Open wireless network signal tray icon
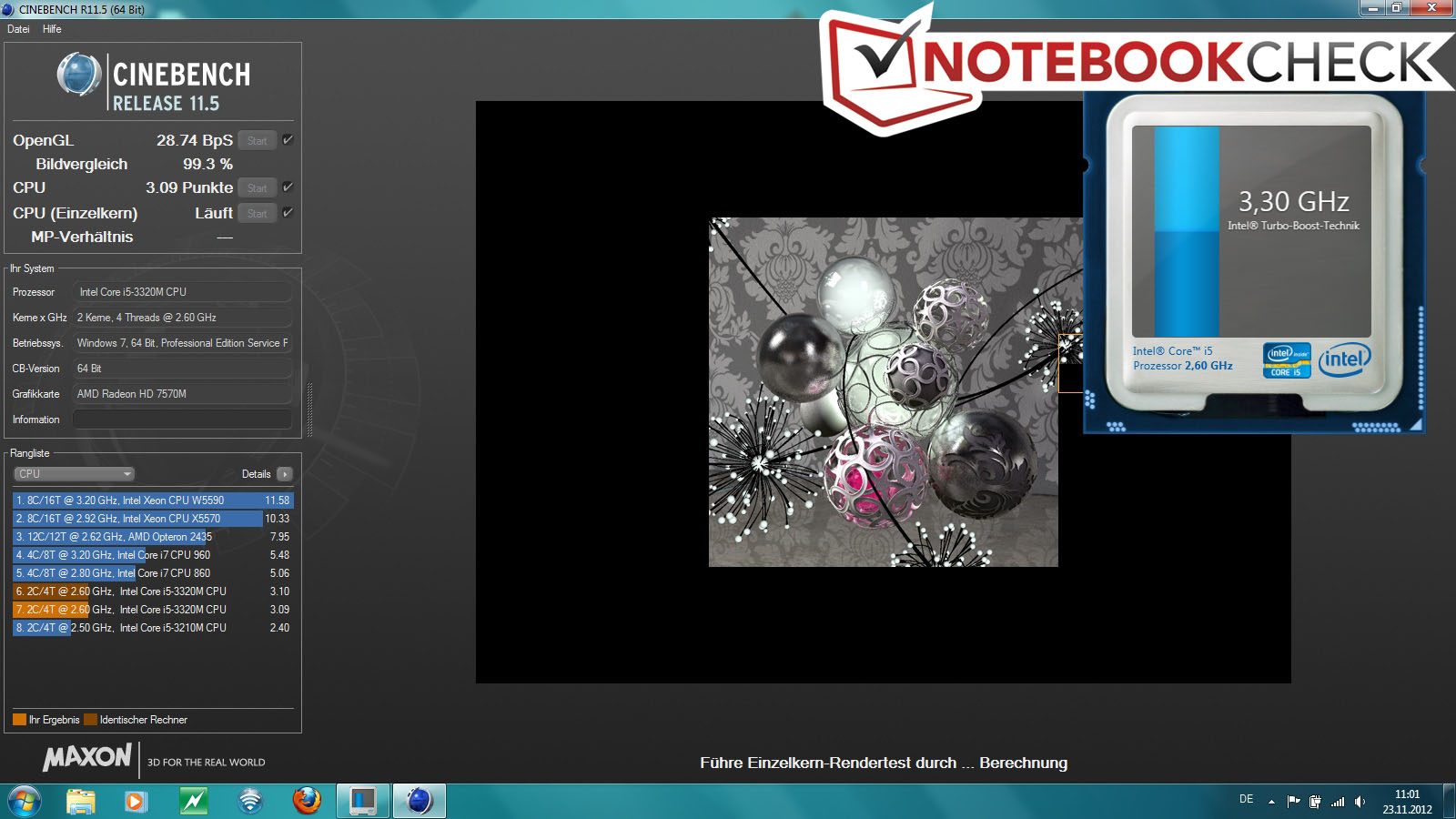The width and height of the screenshot is (1456, 819). pos(1338,802)
